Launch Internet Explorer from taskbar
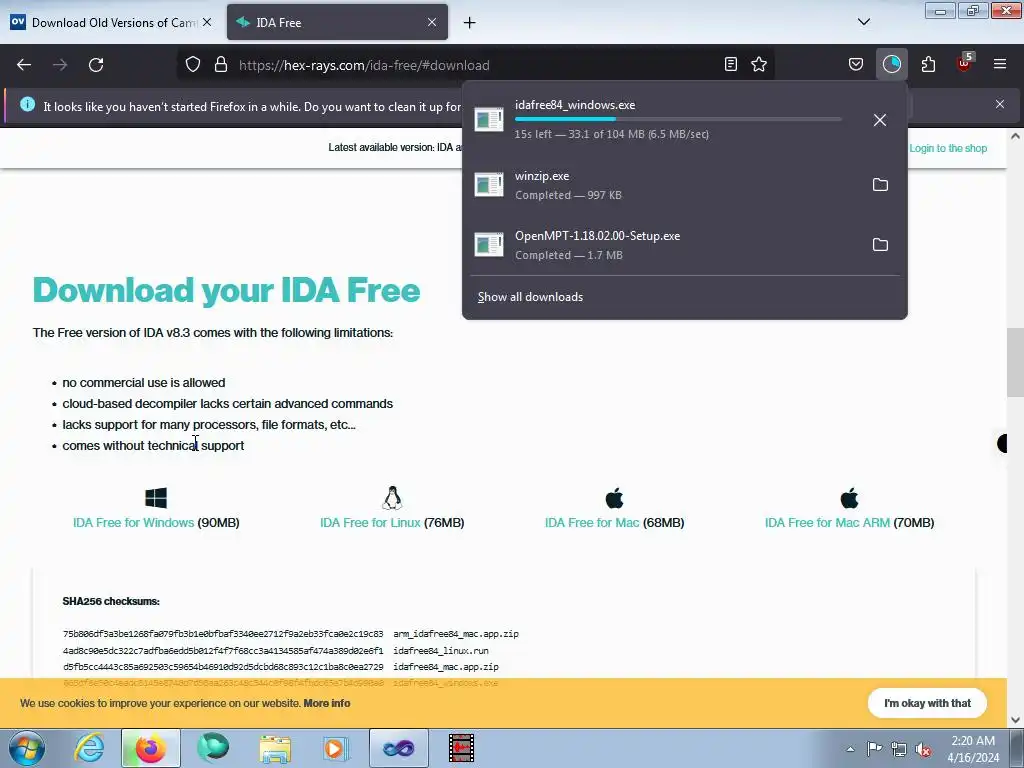The height and width of the screenshot is (768, 1024). click(x=89, y=748)
